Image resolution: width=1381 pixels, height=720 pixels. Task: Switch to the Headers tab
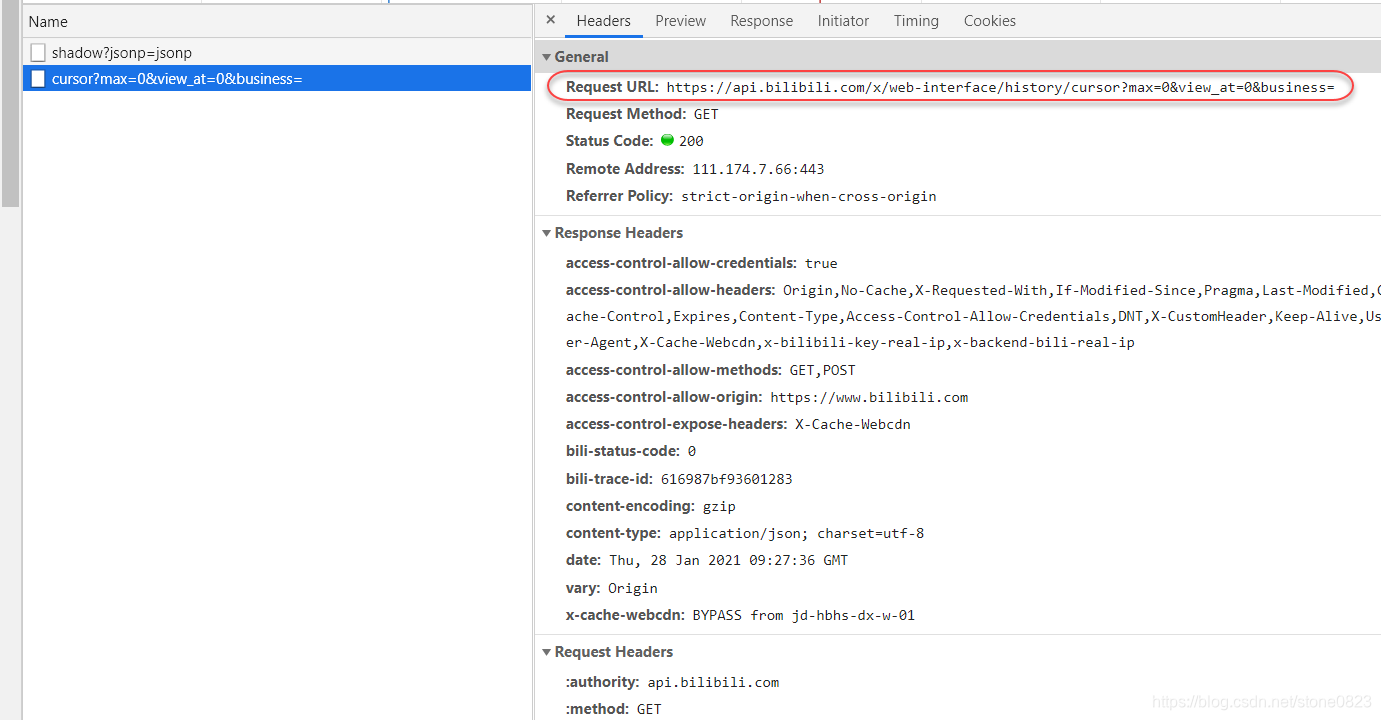click(x=604, y=20)
